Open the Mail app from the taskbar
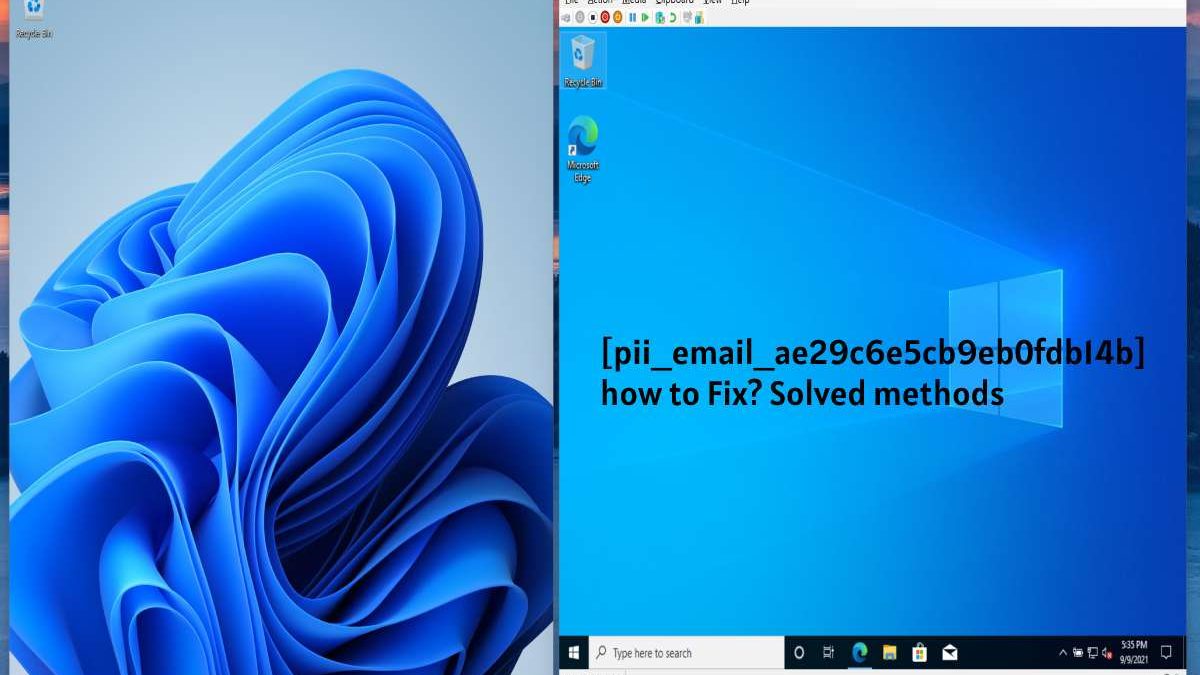The height and width of the screenshot is (675, 1200). [950, 653]
